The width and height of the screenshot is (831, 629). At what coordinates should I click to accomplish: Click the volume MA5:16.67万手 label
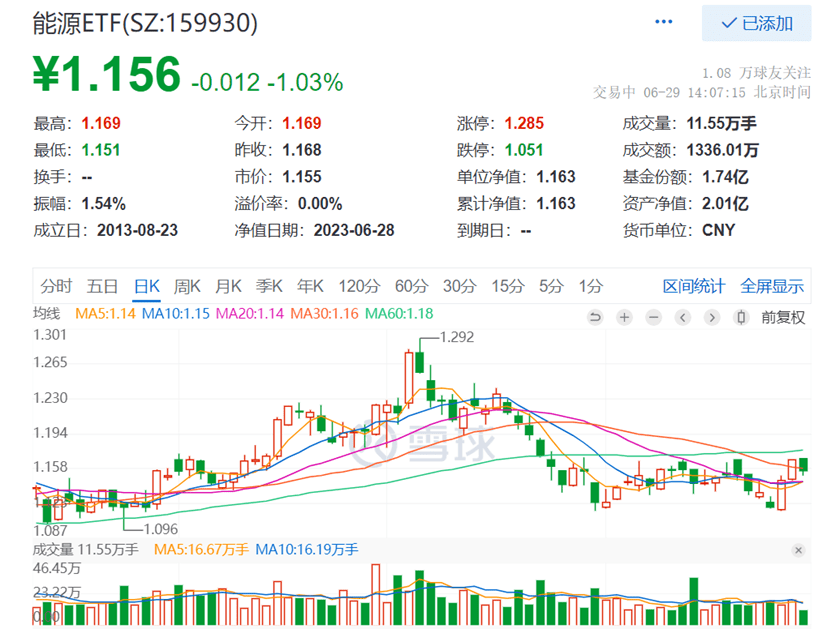201,550
